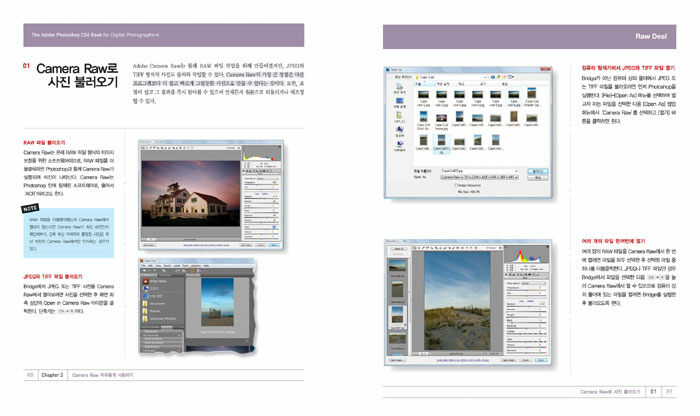Click the new folder icon in Open dialog
The image size is (700, 416).
click(x=504, y=77)
